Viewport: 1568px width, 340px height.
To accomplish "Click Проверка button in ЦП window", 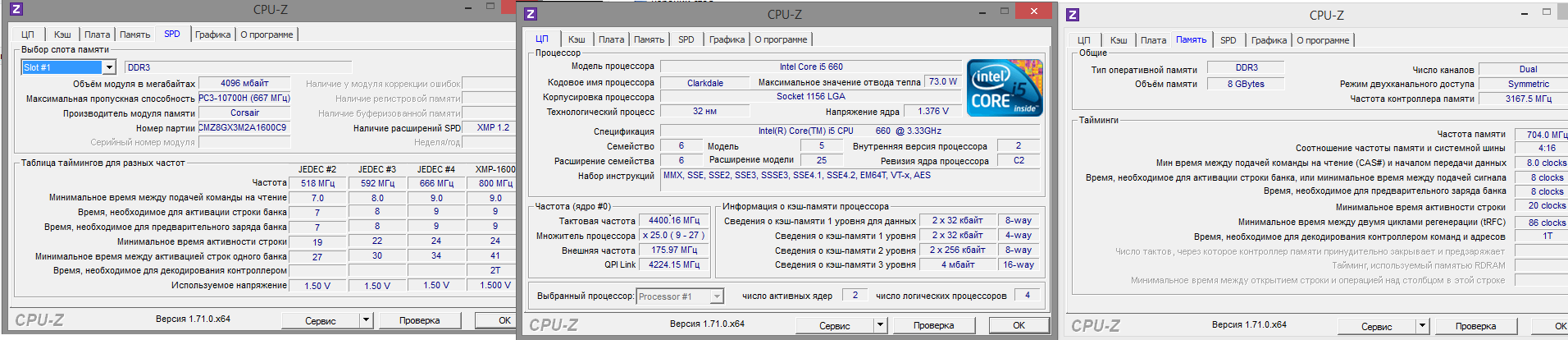I will coord(934,325).
